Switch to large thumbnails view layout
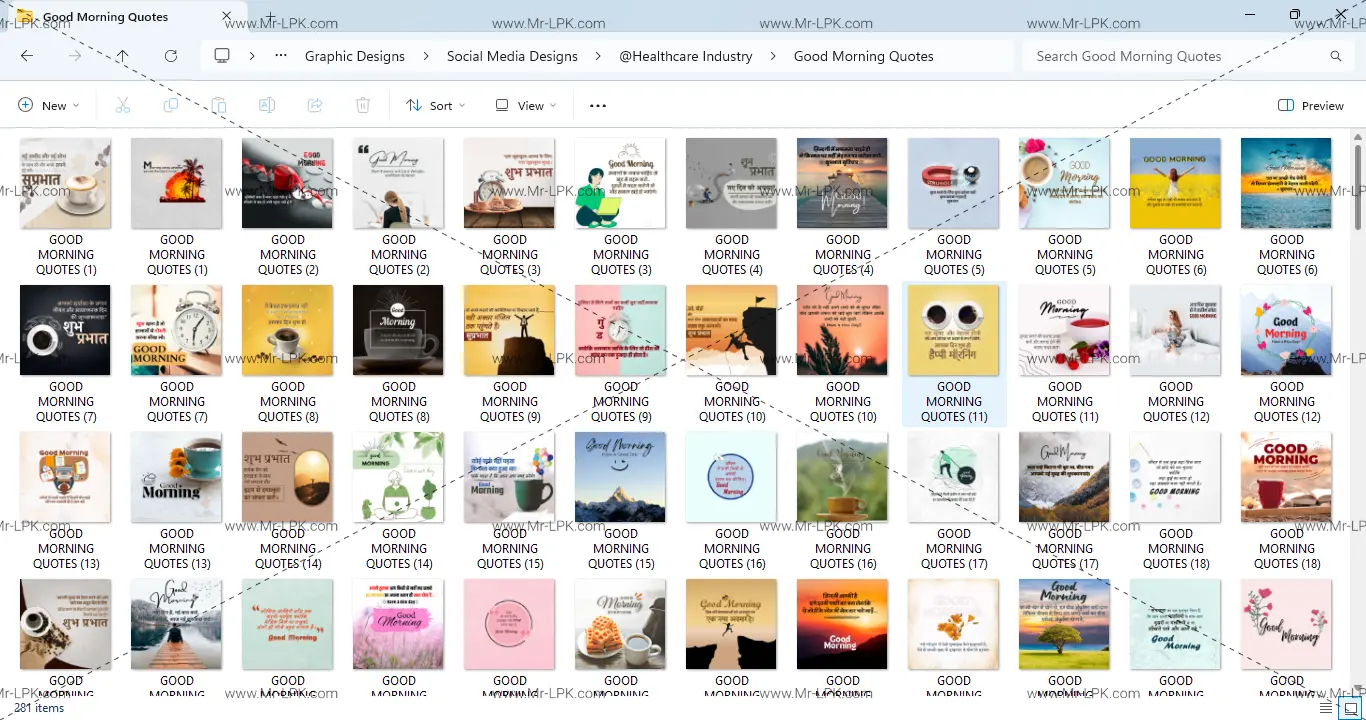The image size is (1366, 720). coord(1351,708)
